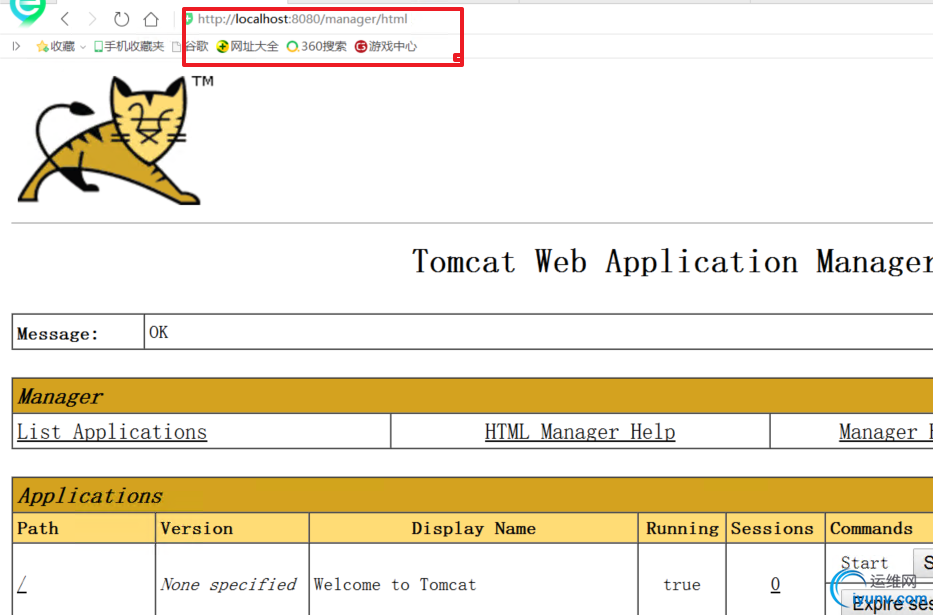Open the 网址大全 bookmark
The image size is (933, 615).
248,46
